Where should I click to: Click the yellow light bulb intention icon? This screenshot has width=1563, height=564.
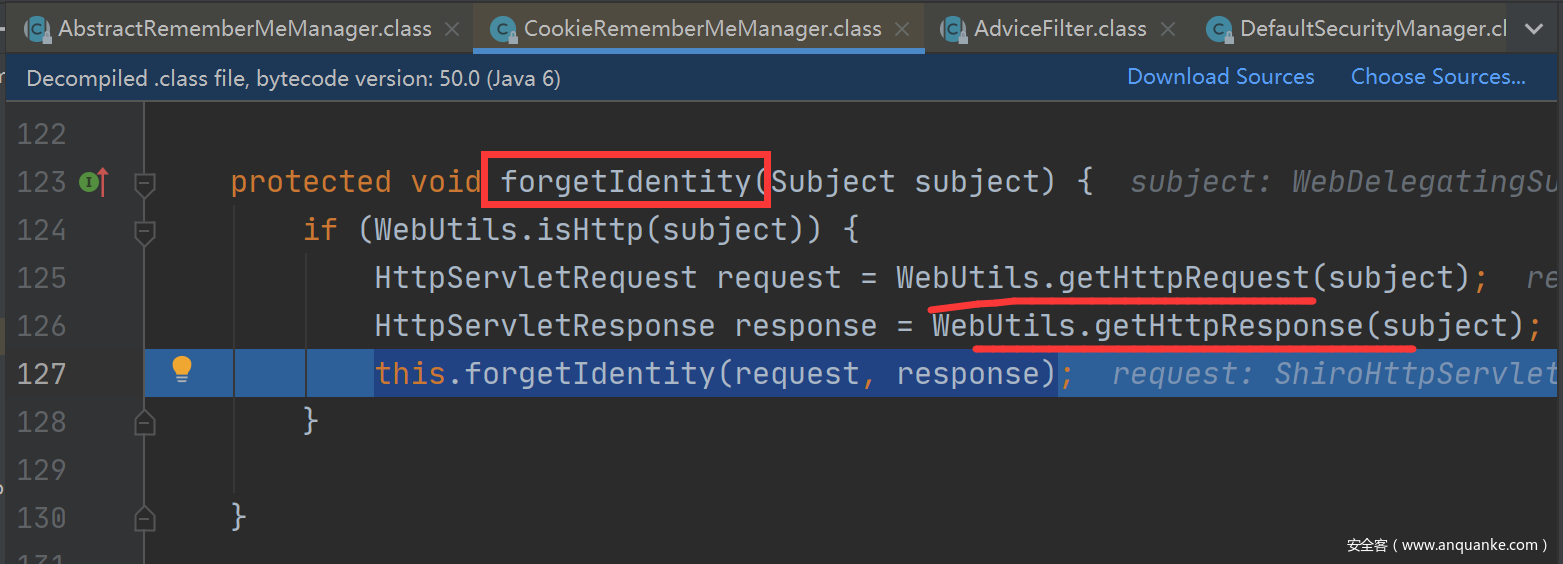pyautogui.click(x=181, y=369)
